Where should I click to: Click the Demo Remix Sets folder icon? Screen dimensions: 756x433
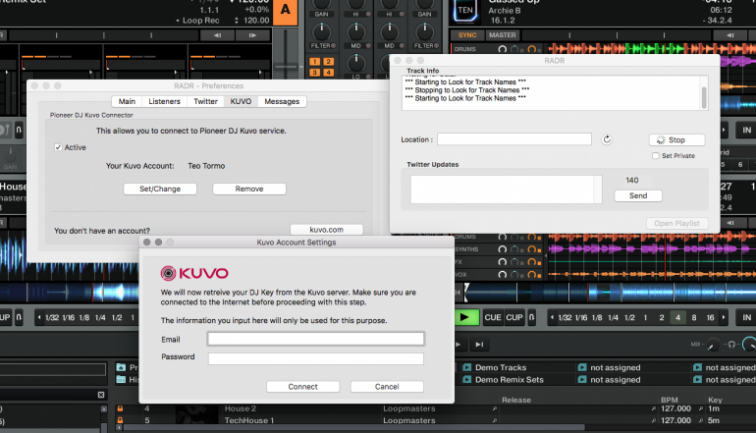pyautogui.click(x=467, y=379)
